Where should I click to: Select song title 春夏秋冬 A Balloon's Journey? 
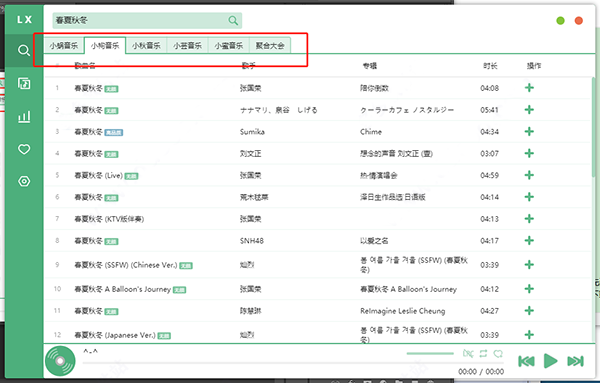click(122, 289)
